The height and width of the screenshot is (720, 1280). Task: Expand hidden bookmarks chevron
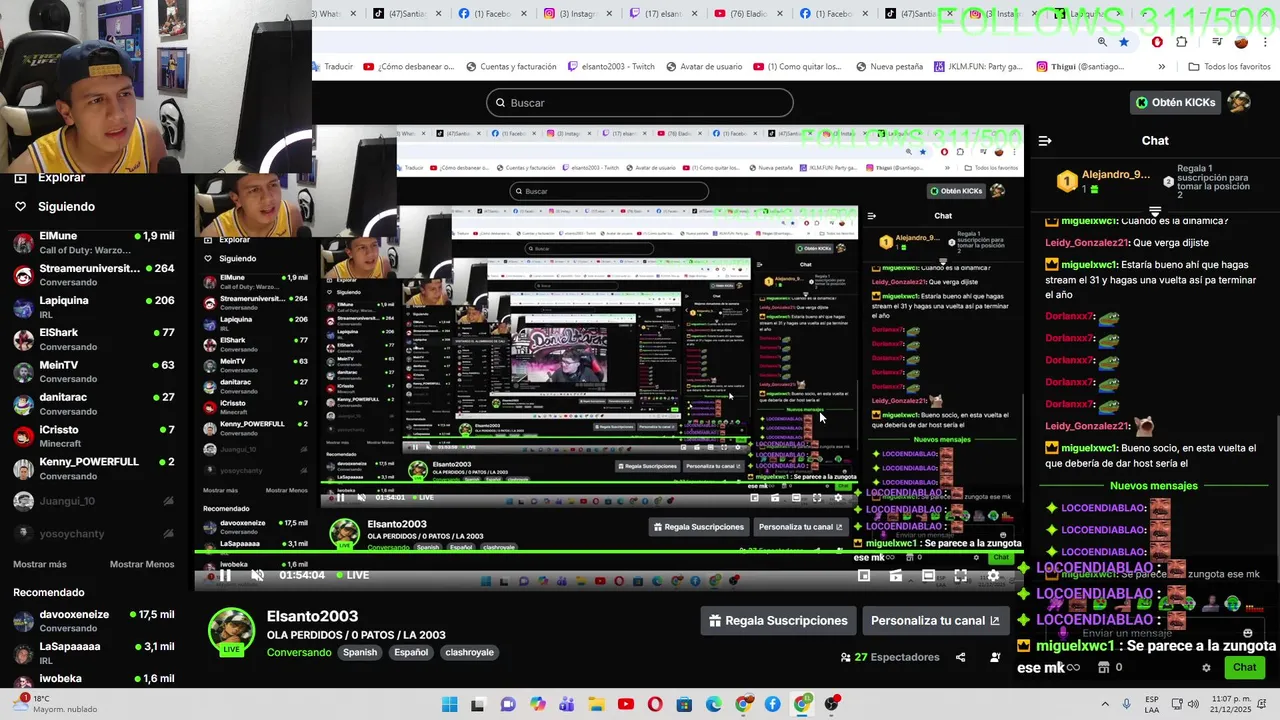pyautogui.click(x=1161, y=66)
